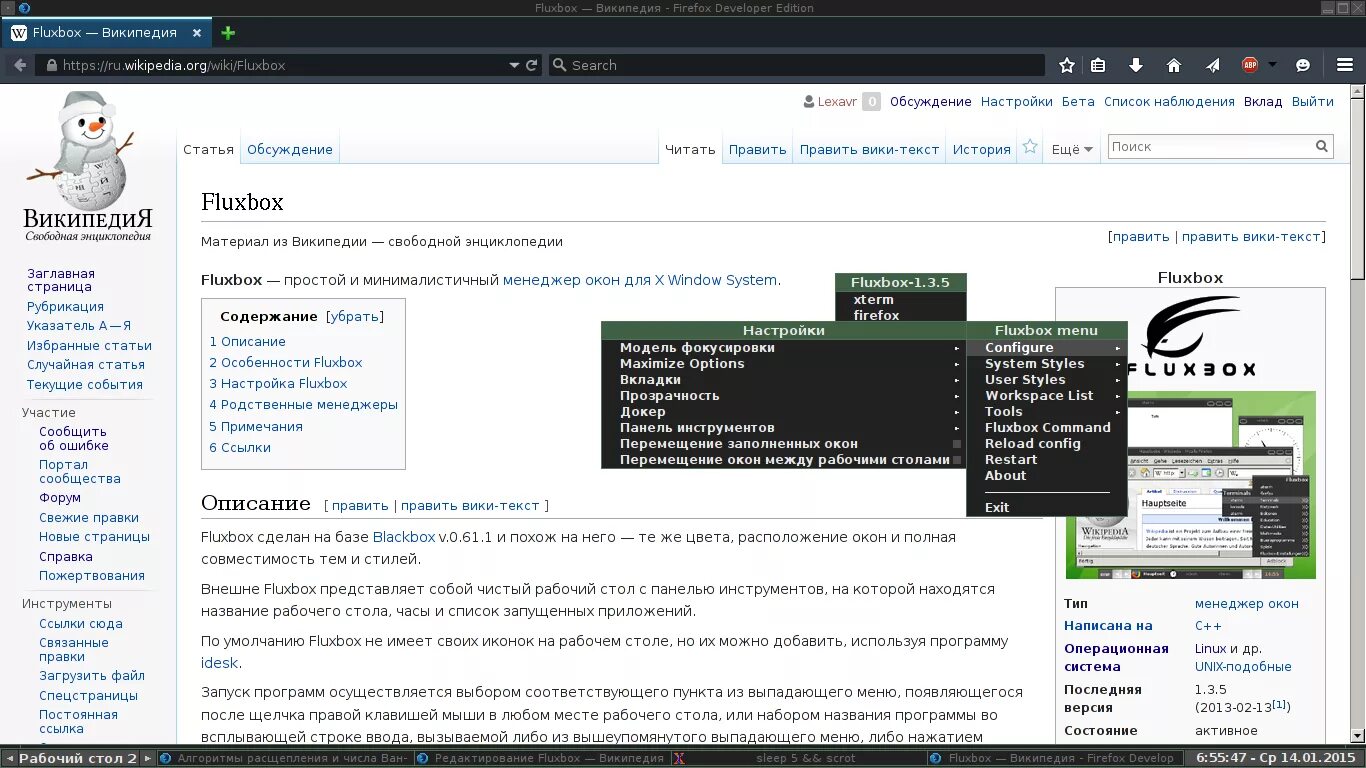Open the Fluxbox desktop screenshot thumbnail
This screenshot has height=768, width=1366.
coord(1190,485)
